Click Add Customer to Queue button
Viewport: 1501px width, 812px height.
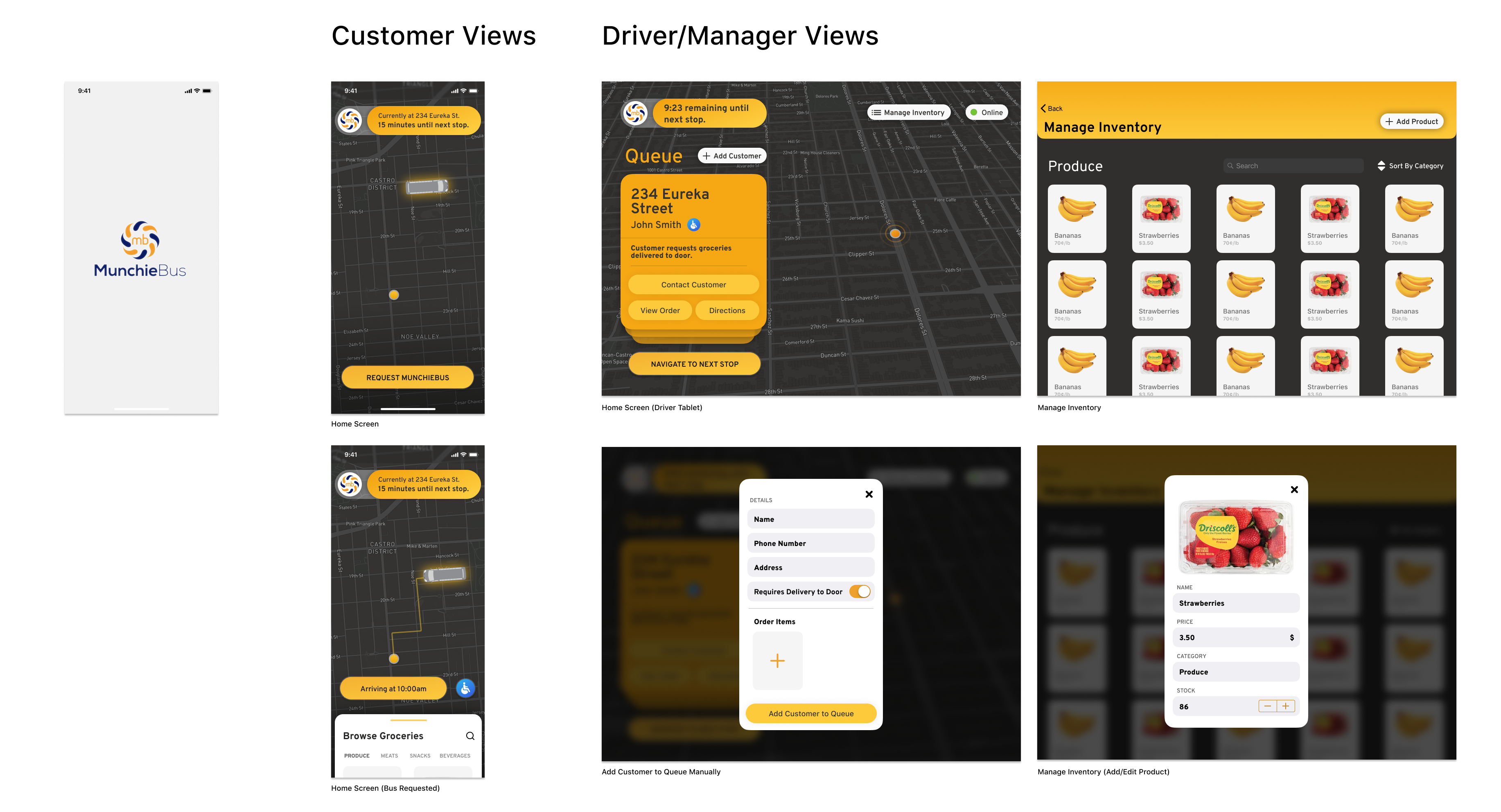[x=810, y=713]
